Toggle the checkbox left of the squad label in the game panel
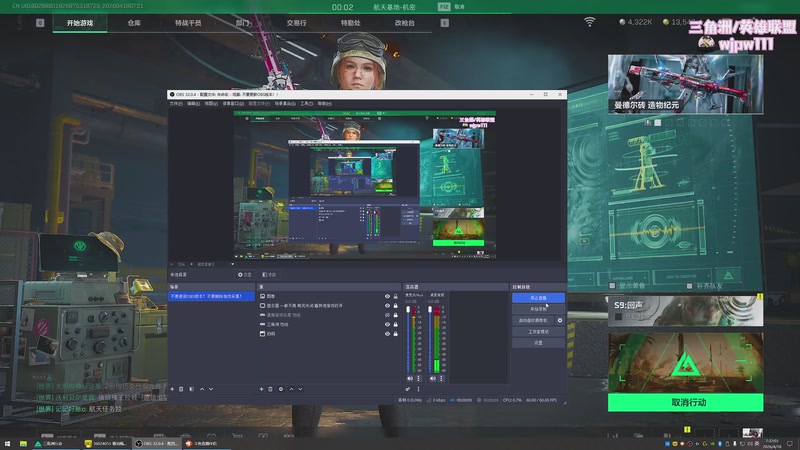Viewport: 800px width, 450px height. [612, 286]
